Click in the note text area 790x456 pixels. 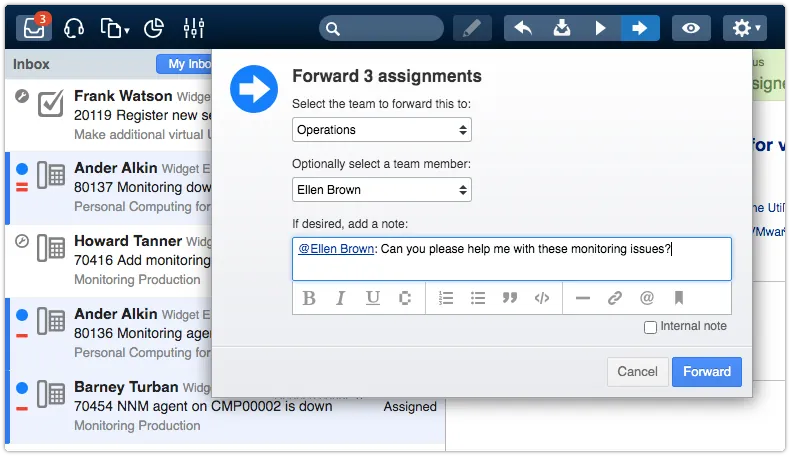tap(511, 259)
